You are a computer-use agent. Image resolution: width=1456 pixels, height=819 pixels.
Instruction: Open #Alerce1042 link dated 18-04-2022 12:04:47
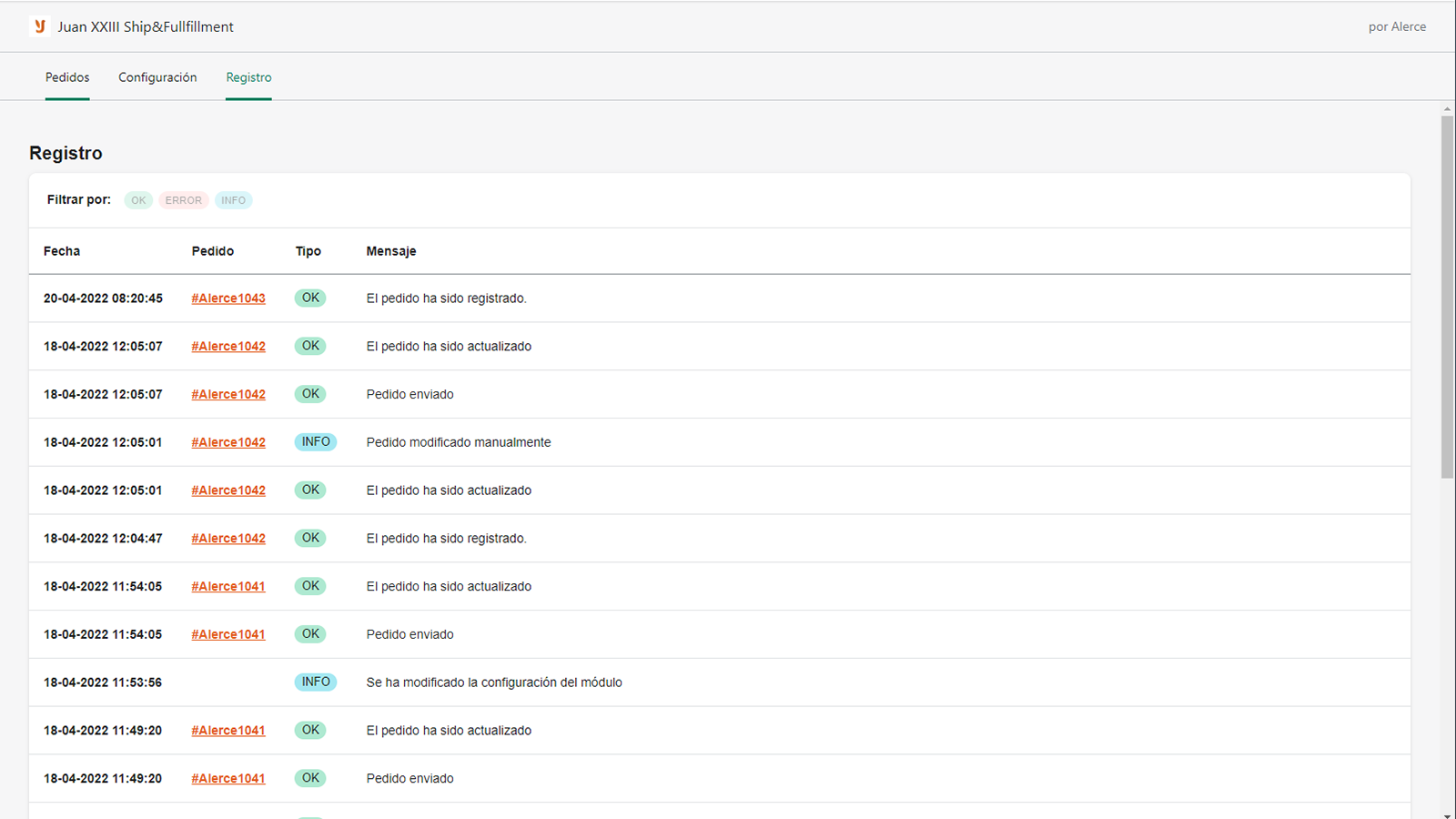pyautogui.click(x=228, y=539)
